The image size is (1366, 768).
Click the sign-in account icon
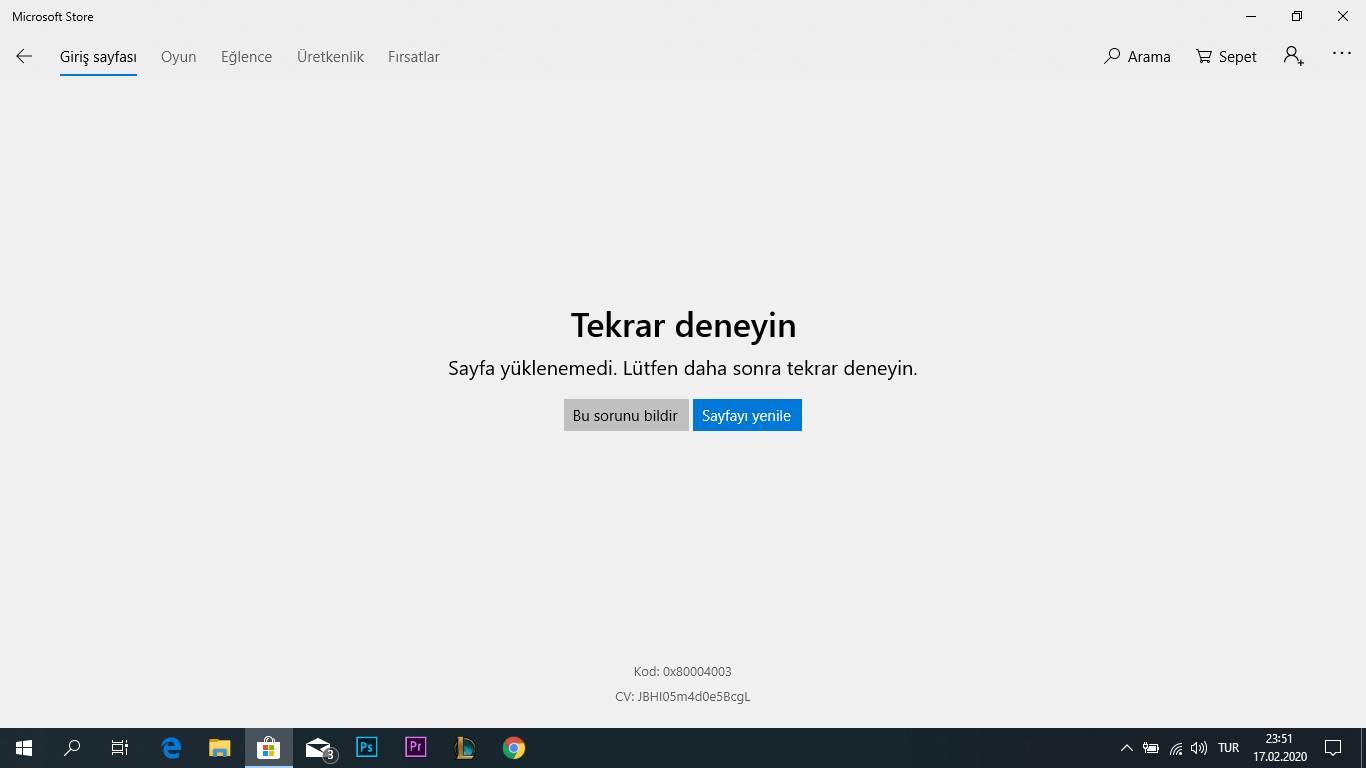point(1294,56)
